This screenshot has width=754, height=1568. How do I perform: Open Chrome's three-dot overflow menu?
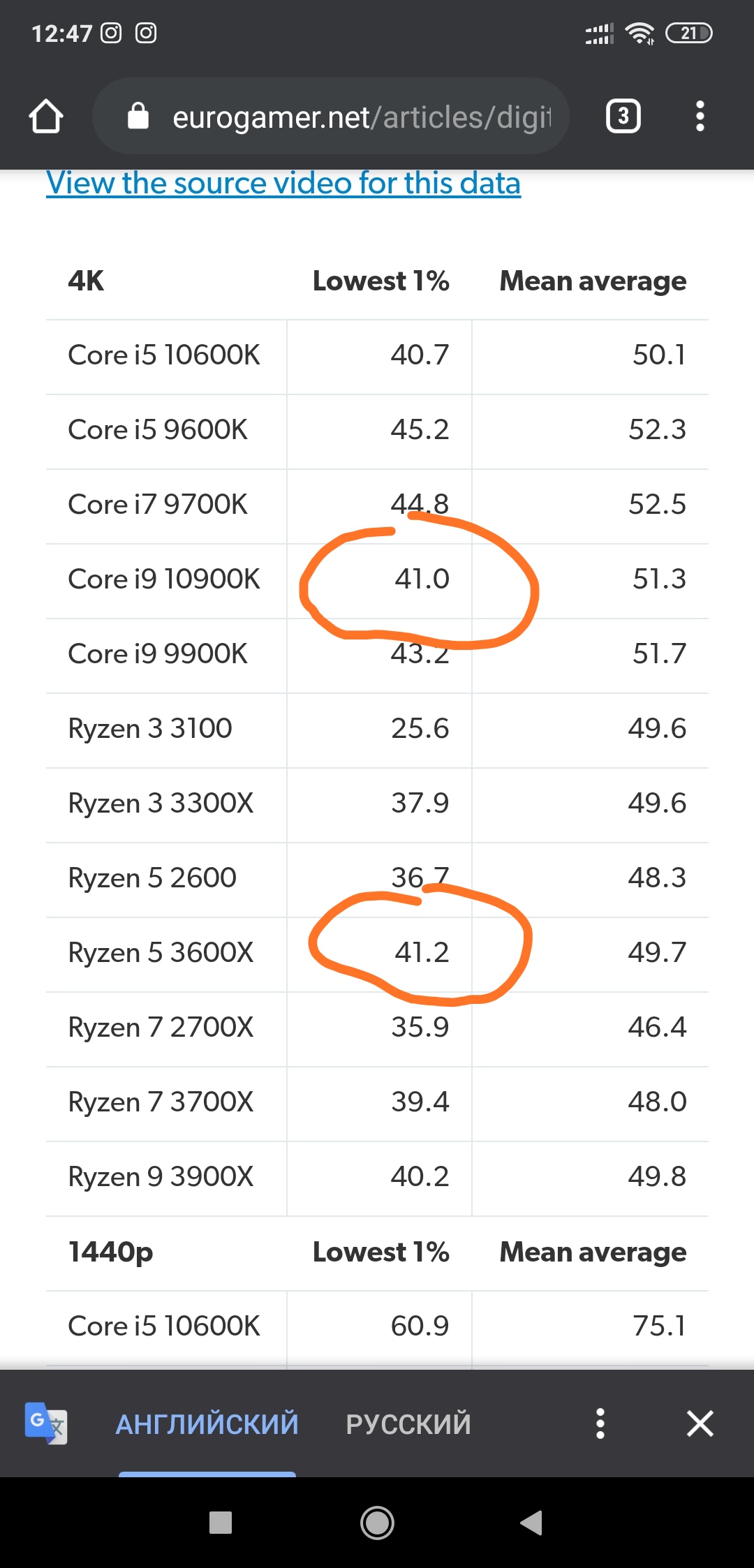(700, 116)
